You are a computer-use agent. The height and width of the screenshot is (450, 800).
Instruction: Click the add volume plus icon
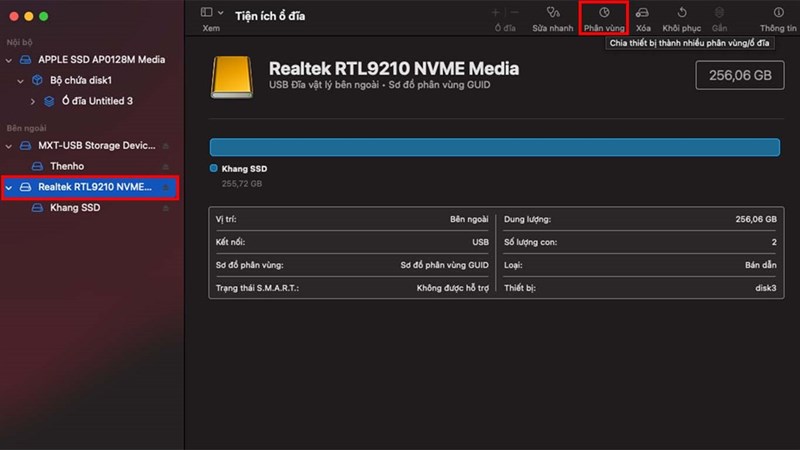495,13
